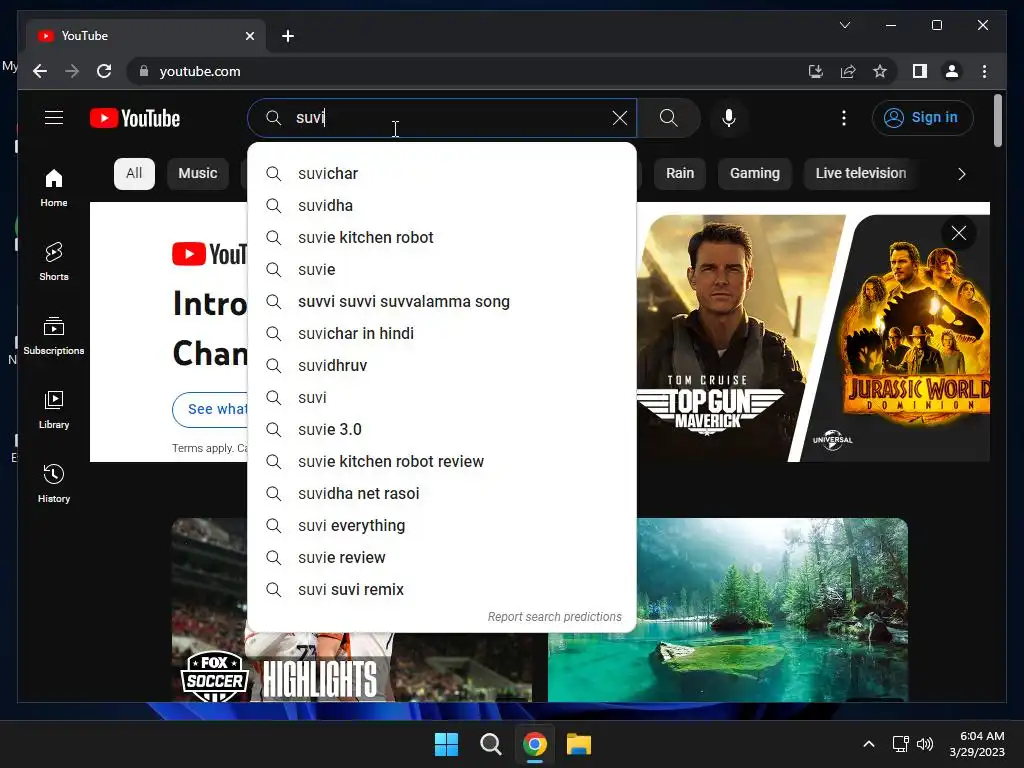Screen dimensions: 1024x768
Task: Open Shorts from sidebar
Action: (54, 262)
